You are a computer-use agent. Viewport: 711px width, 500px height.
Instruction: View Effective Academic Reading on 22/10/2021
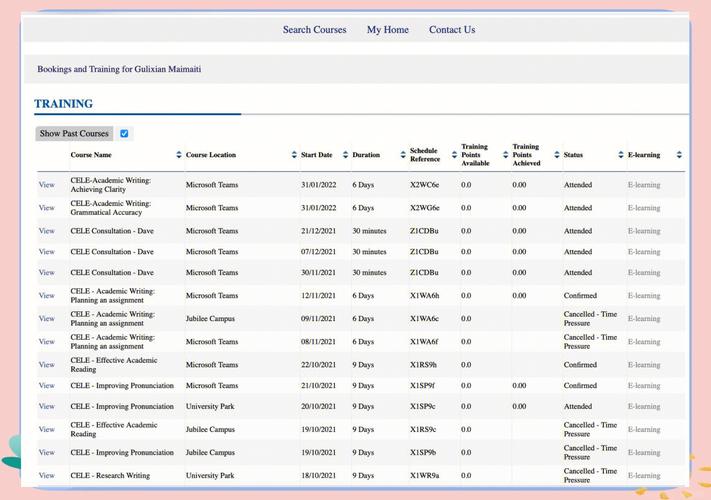coord(46,365)
